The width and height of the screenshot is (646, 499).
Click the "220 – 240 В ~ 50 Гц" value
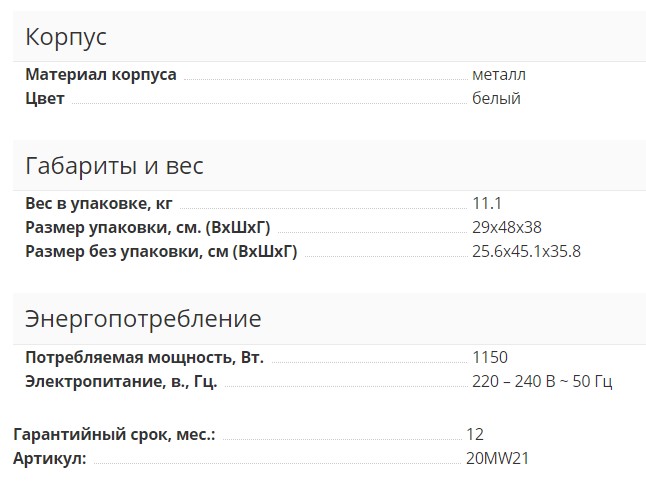(x=542, y=381)
